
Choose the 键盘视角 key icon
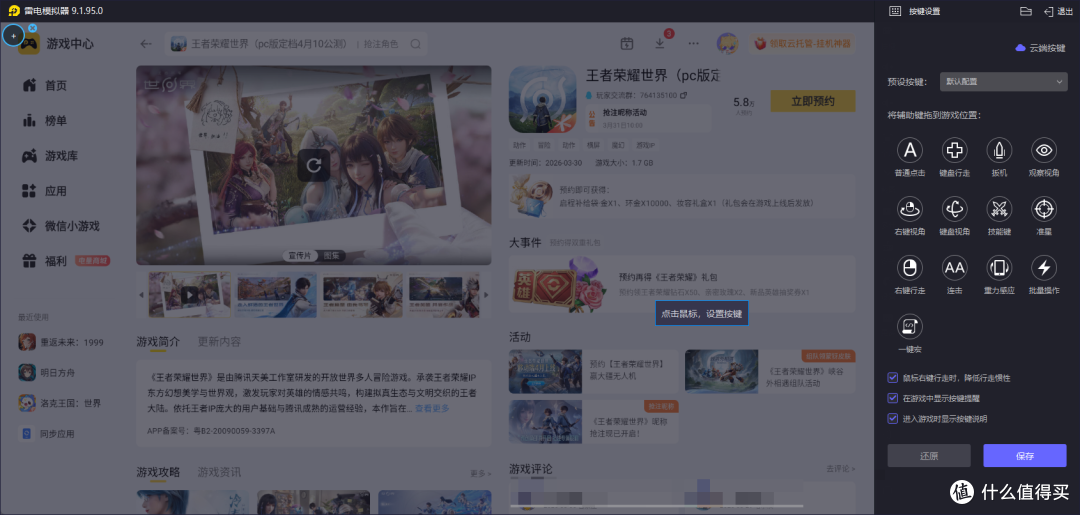tap(955, 208)
